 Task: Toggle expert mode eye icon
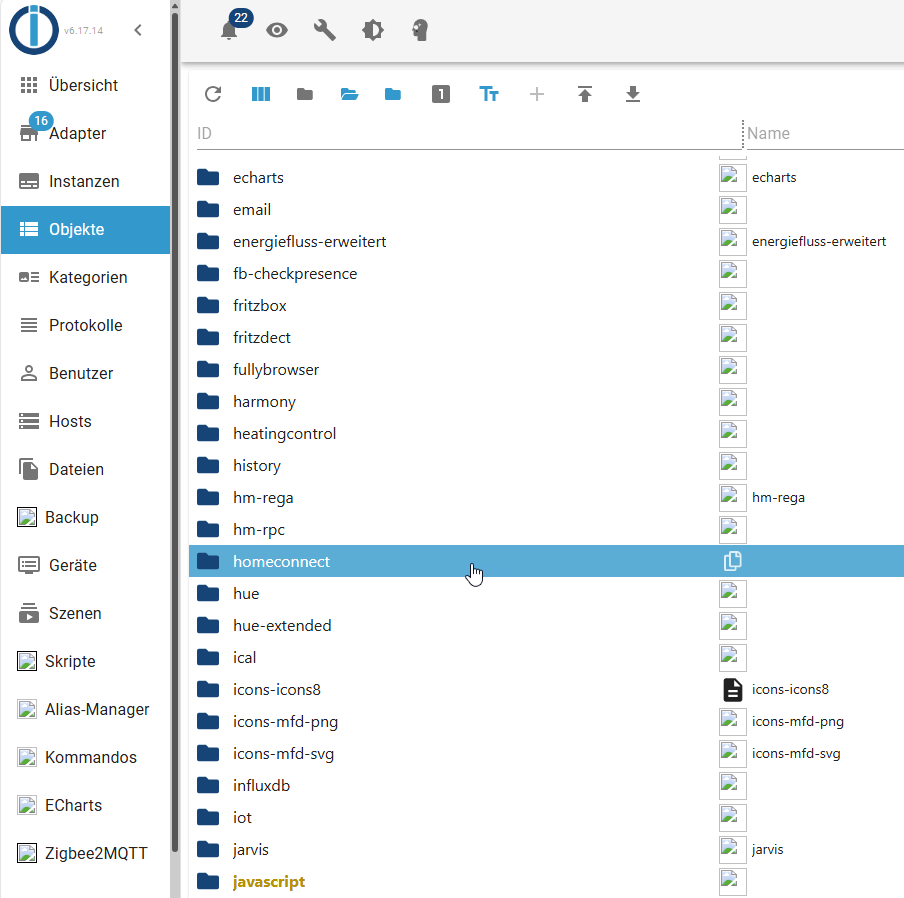point(277,30)
